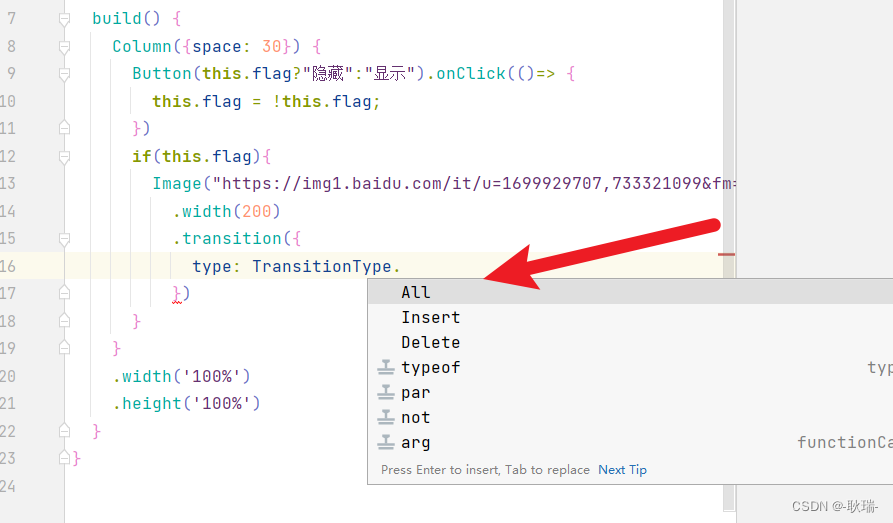893x523 pixels.
Task: Pick 'arg' template suggestion
Action: point(630,443)
